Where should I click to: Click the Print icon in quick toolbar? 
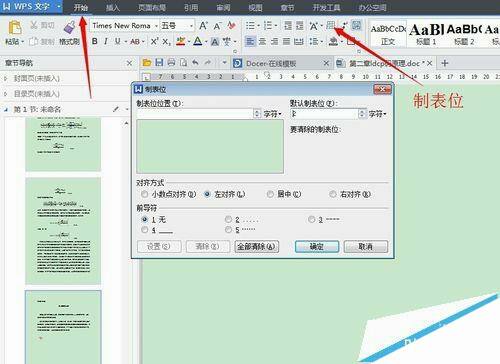pos(171,62)
